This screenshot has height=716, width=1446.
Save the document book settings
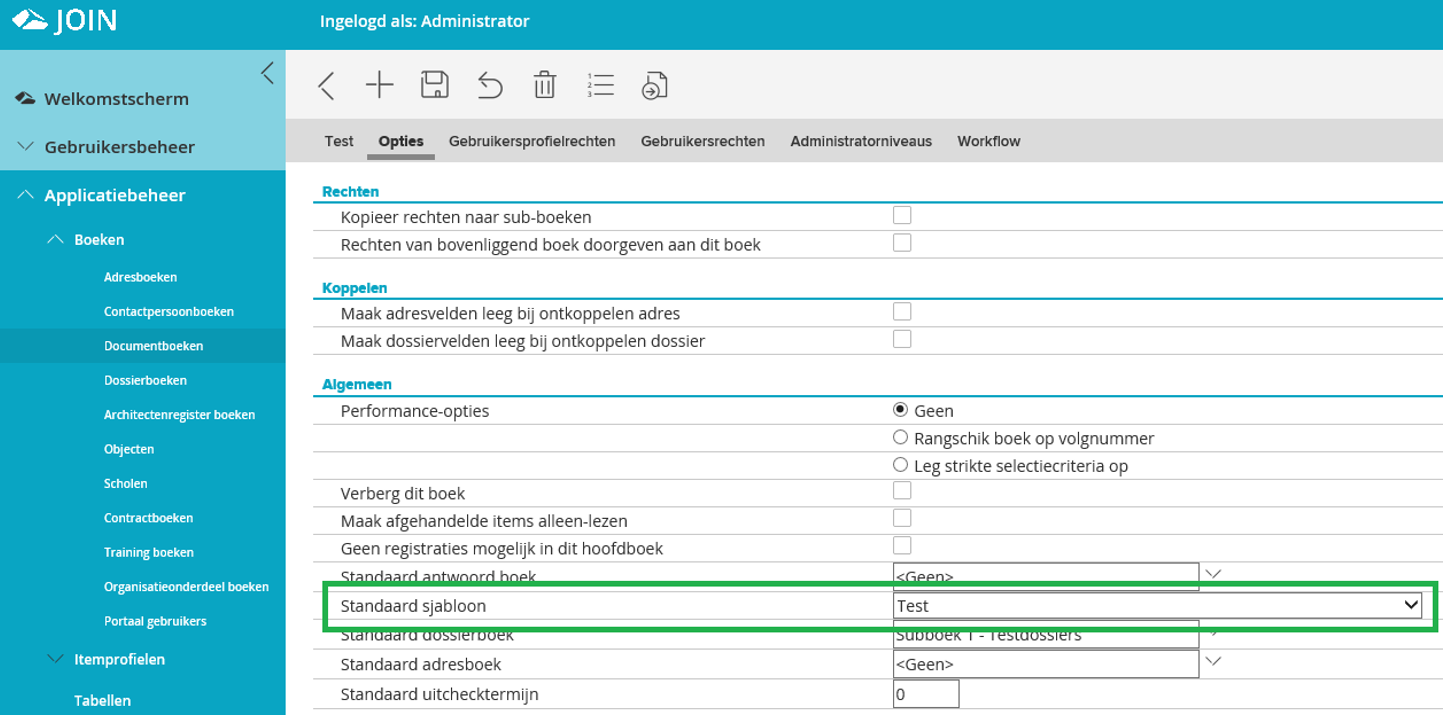click(x=434, y=85)
